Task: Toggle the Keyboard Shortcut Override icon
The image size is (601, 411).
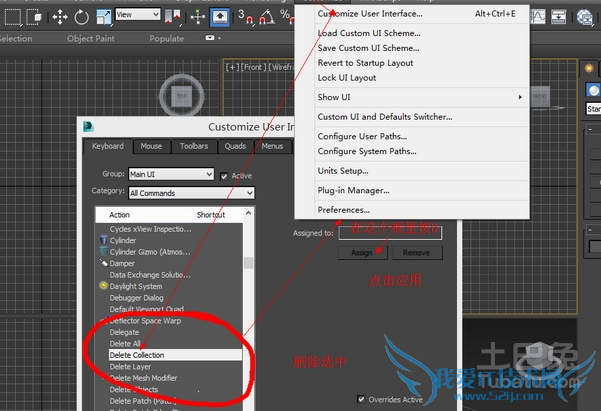Action: (220, 17)
